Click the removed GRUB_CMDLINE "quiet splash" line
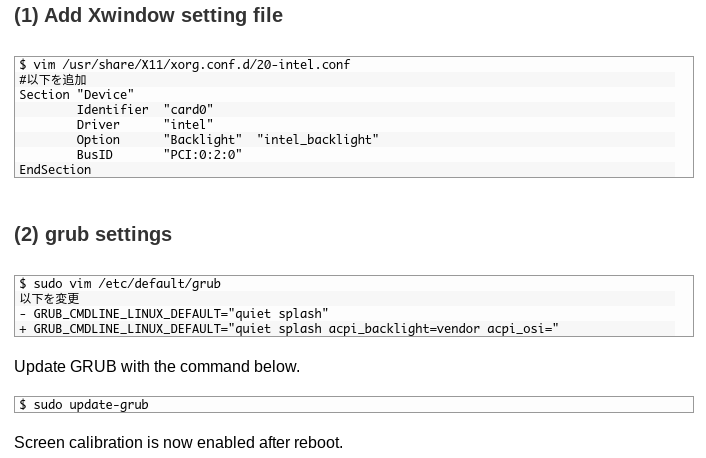The height and width of the screenshot is (458, 706). [x=174, y=314]
